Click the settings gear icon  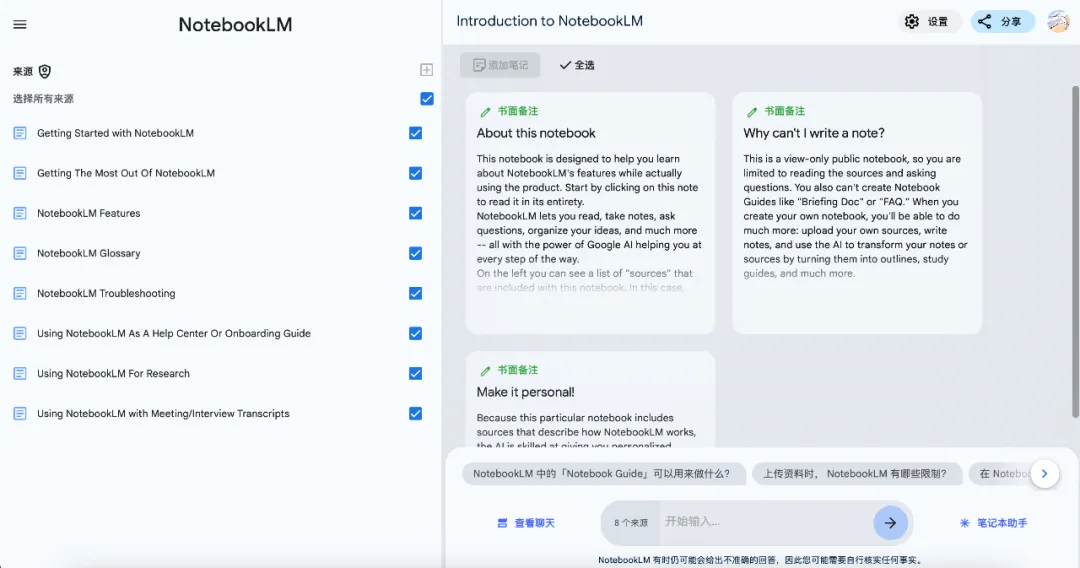pos(912,21)
